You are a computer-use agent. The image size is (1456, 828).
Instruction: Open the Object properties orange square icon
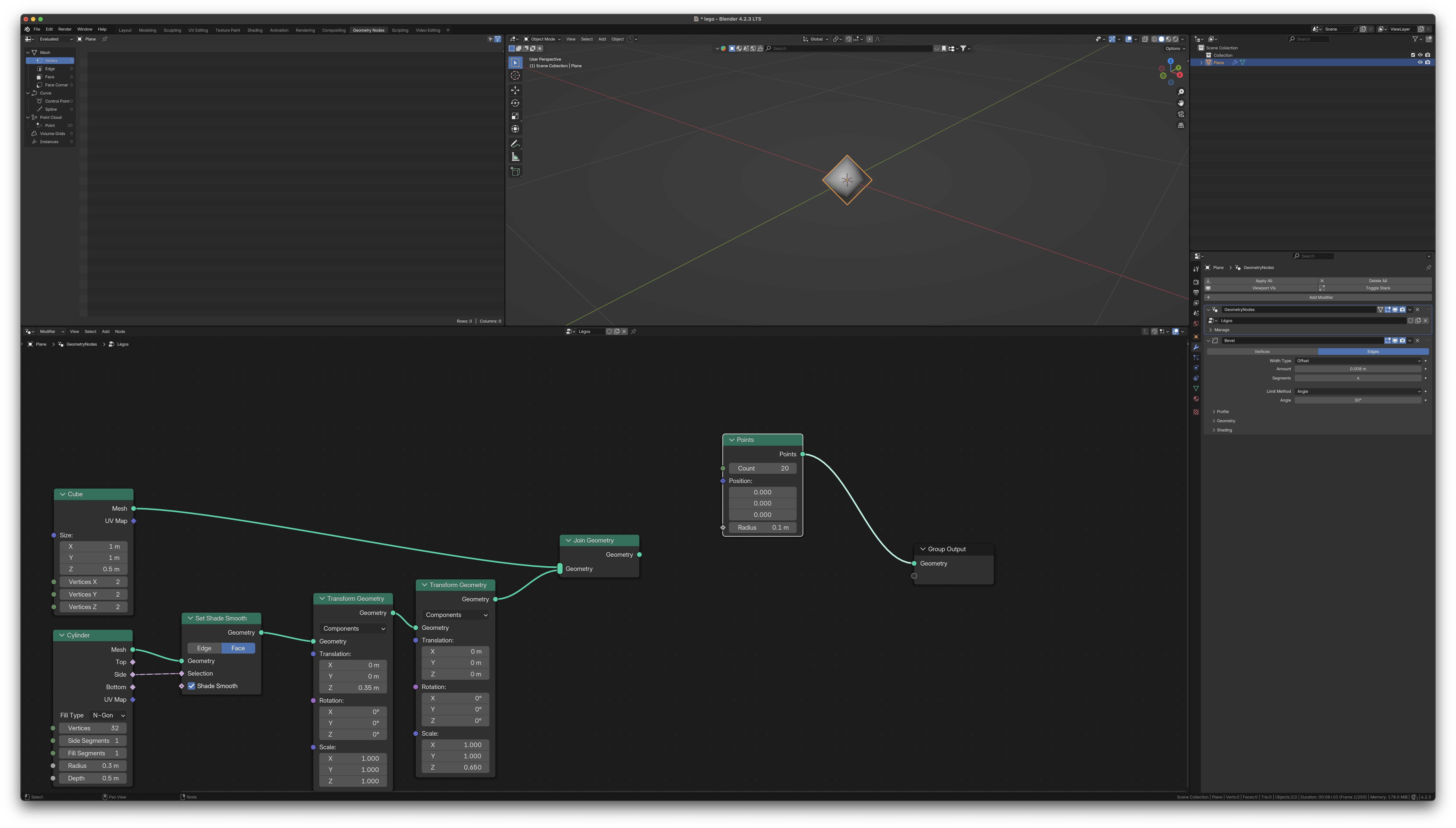pyautogui.click(x=1196, y=337)
